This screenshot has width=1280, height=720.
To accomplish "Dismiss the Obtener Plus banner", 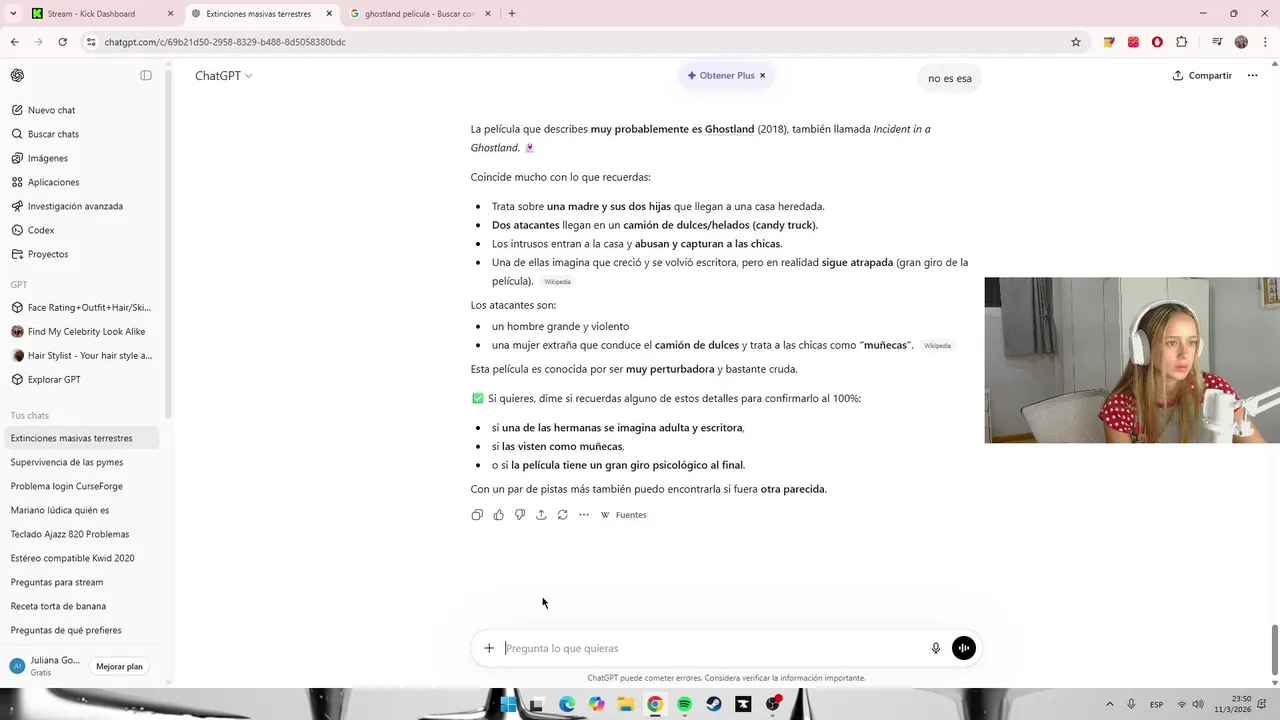I will coord(762,76).
